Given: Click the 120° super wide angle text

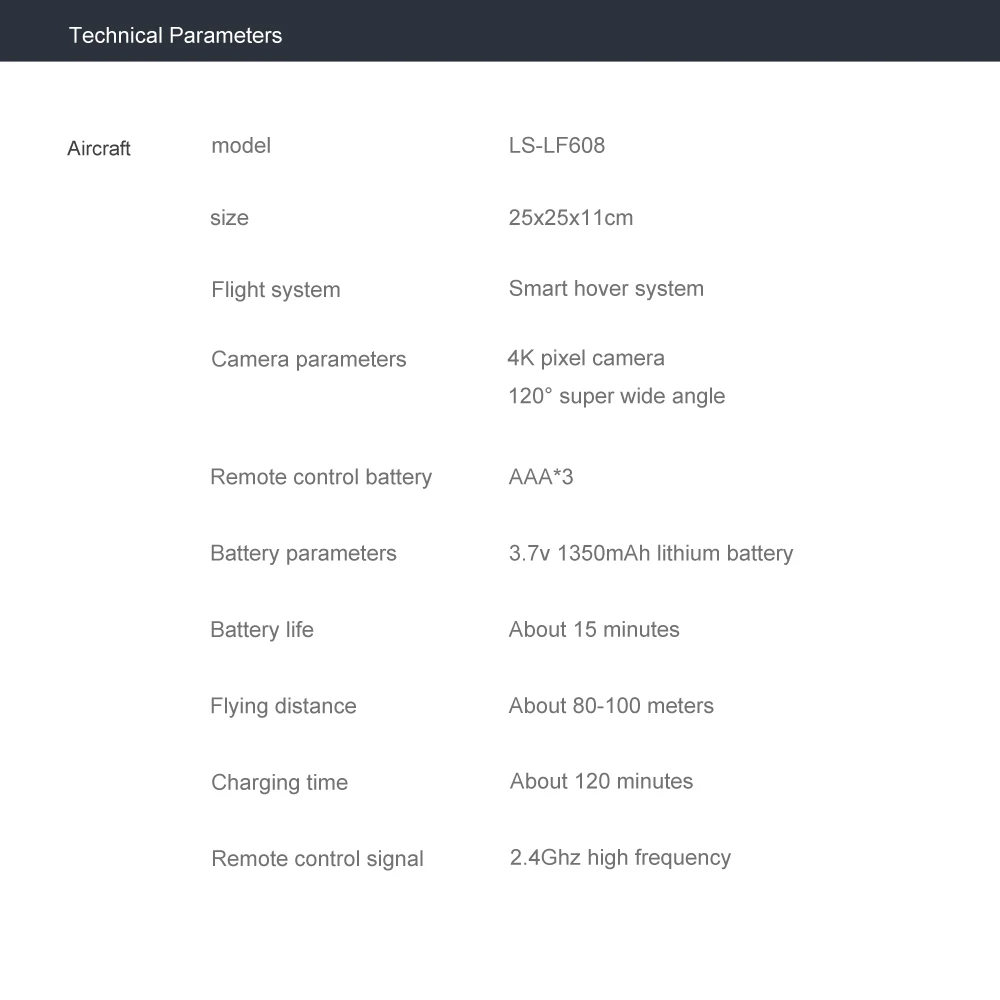Looking at the screenshot, I should click(x=616, y=396).
